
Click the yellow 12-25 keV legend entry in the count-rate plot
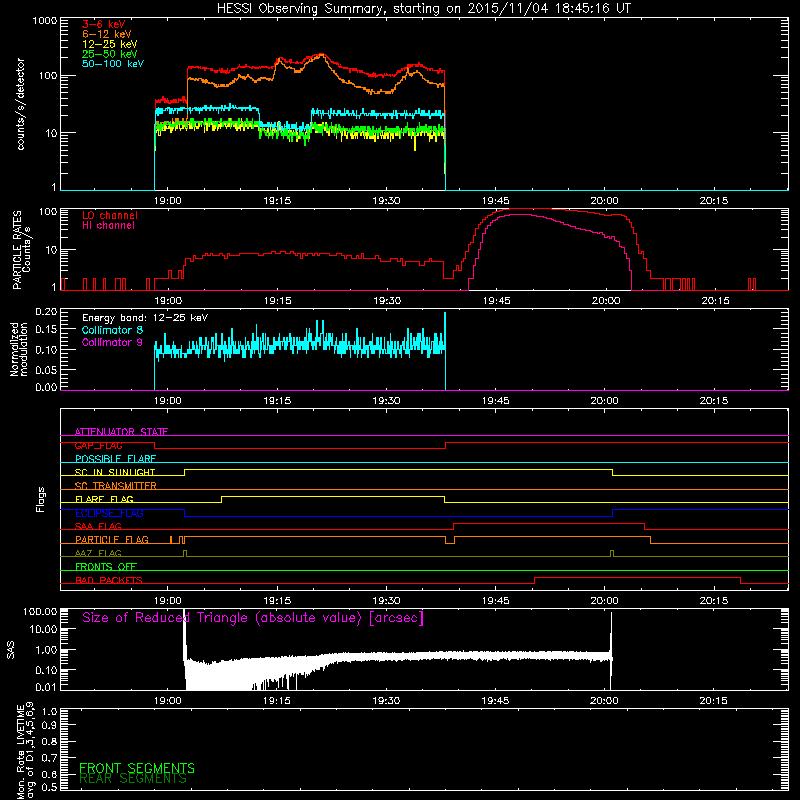click(110, 44)
